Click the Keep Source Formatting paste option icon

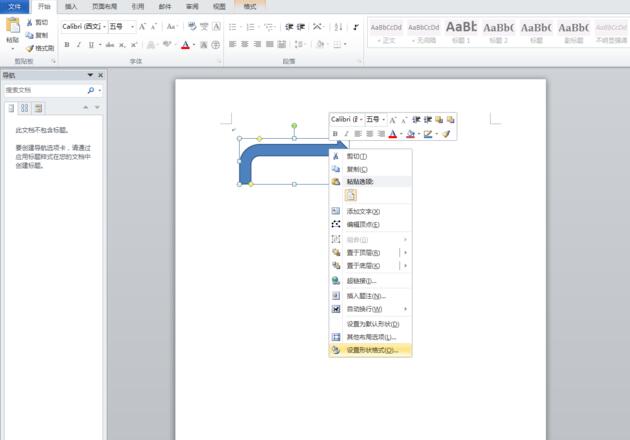(351, 195)
